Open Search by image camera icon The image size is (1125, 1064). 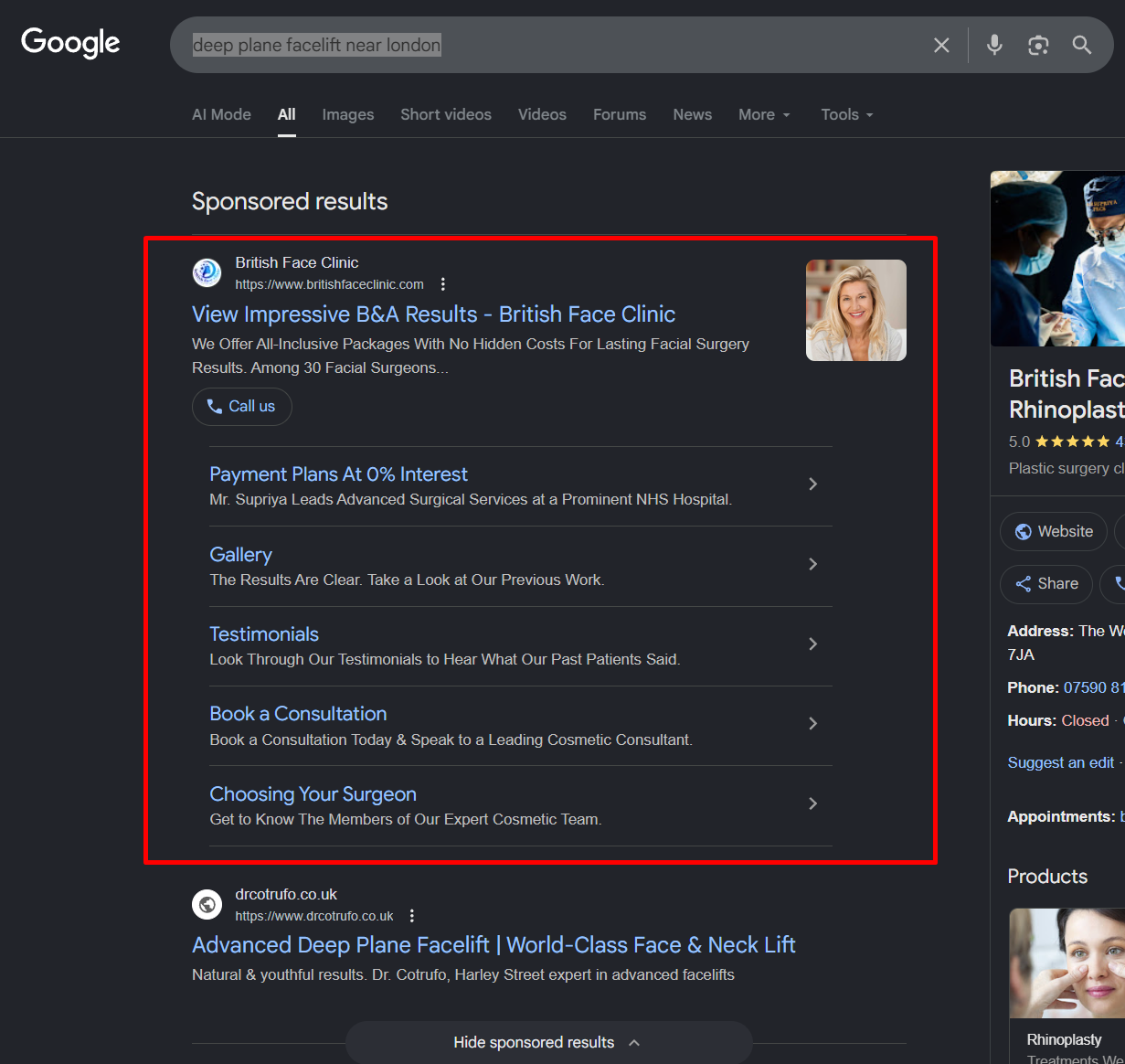[x=1038, y=46]
